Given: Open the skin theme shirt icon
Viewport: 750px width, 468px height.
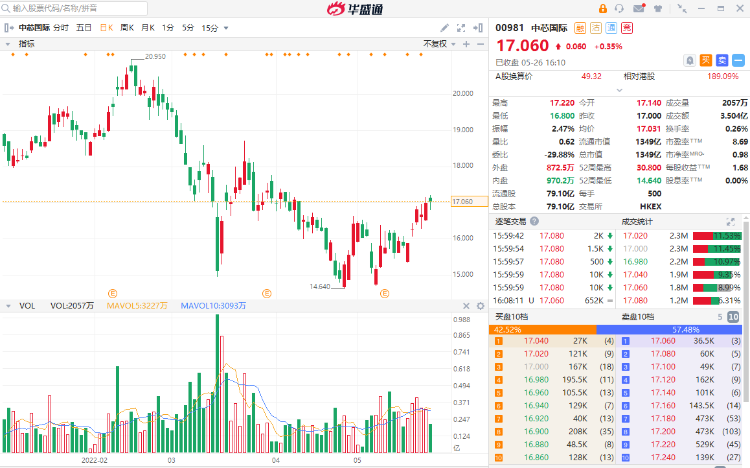Looking at the screenshot, I should point(658,9).
